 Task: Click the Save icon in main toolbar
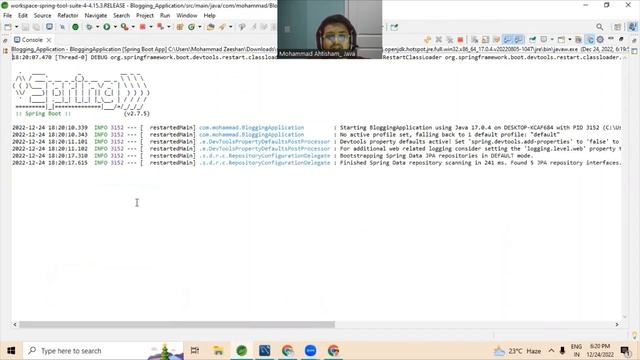[25, 27]
